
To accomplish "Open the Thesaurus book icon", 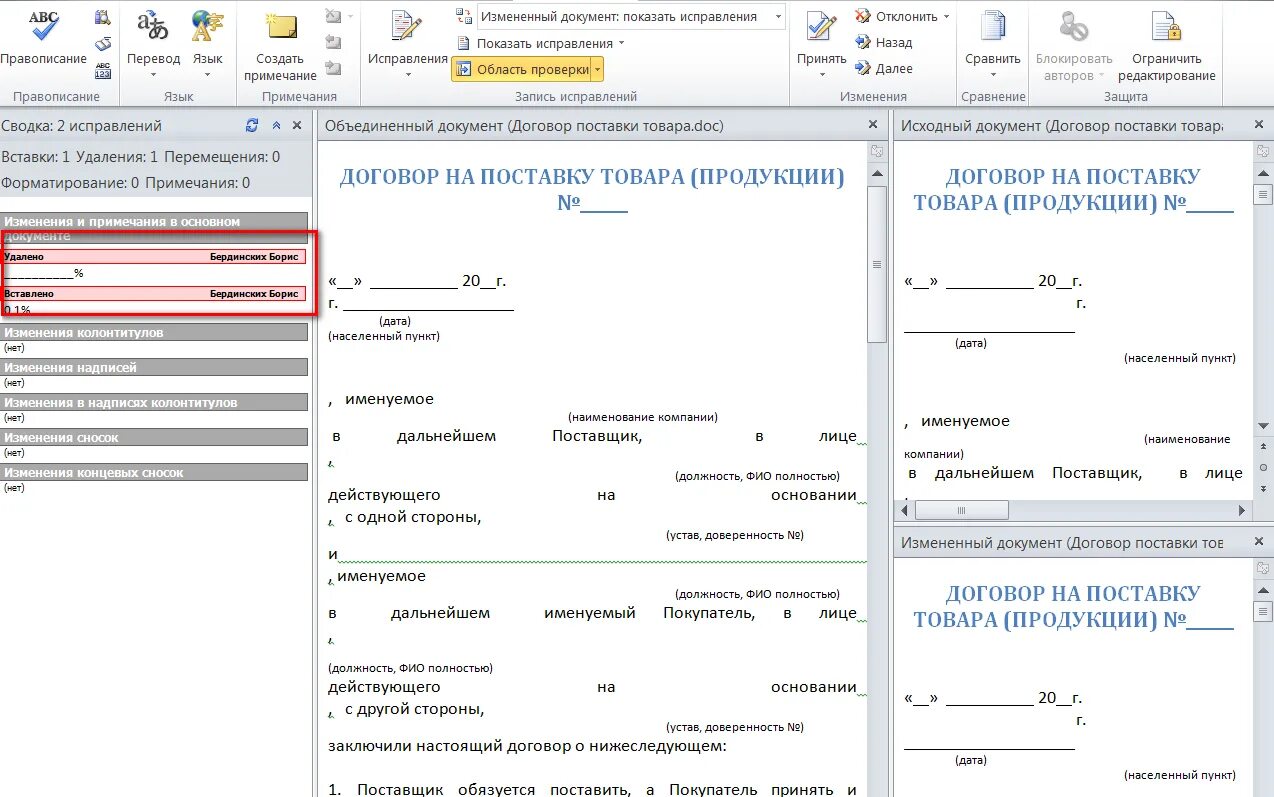I will (x=103, y=44).
